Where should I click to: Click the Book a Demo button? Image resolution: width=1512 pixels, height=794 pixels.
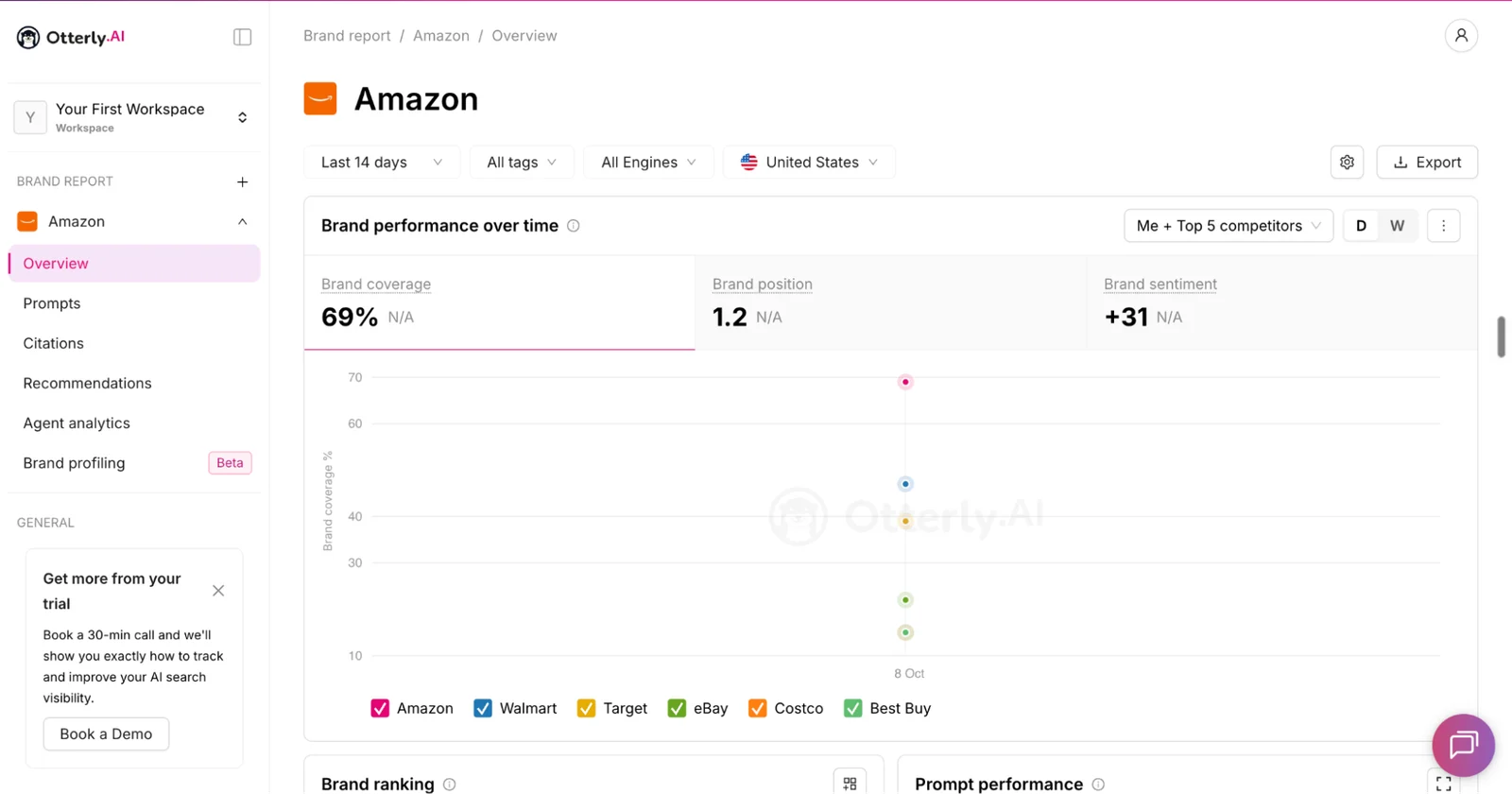pos(106,734)
